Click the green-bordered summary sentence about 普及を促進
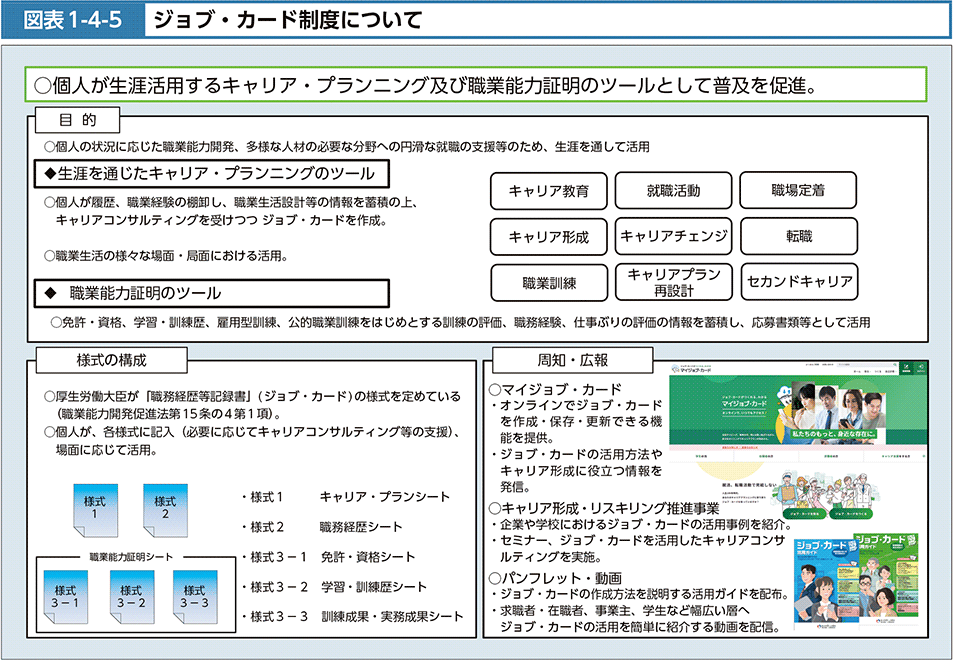Viewport: 953px width, 660px height. 476,84
